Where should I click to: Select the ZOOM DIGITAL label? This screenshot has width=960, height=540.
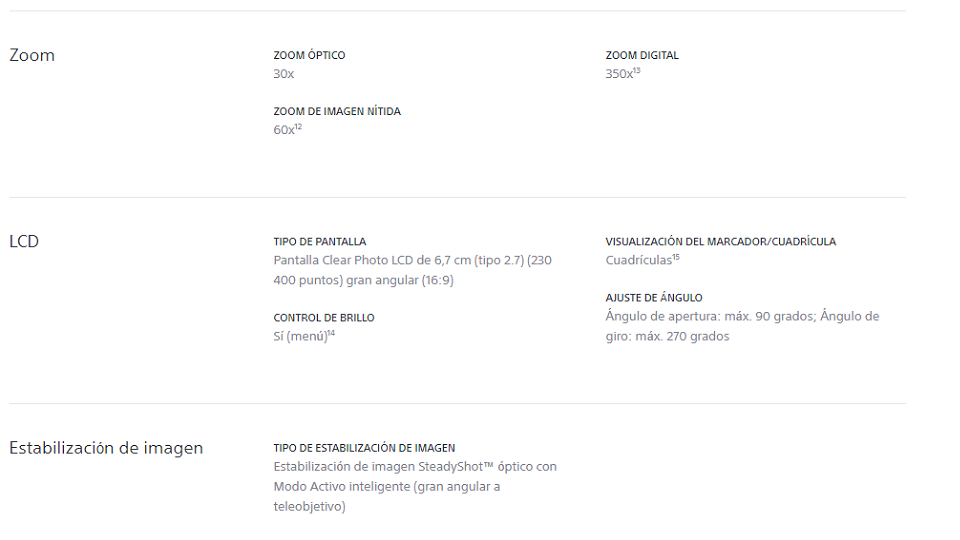tap(642, 55)
